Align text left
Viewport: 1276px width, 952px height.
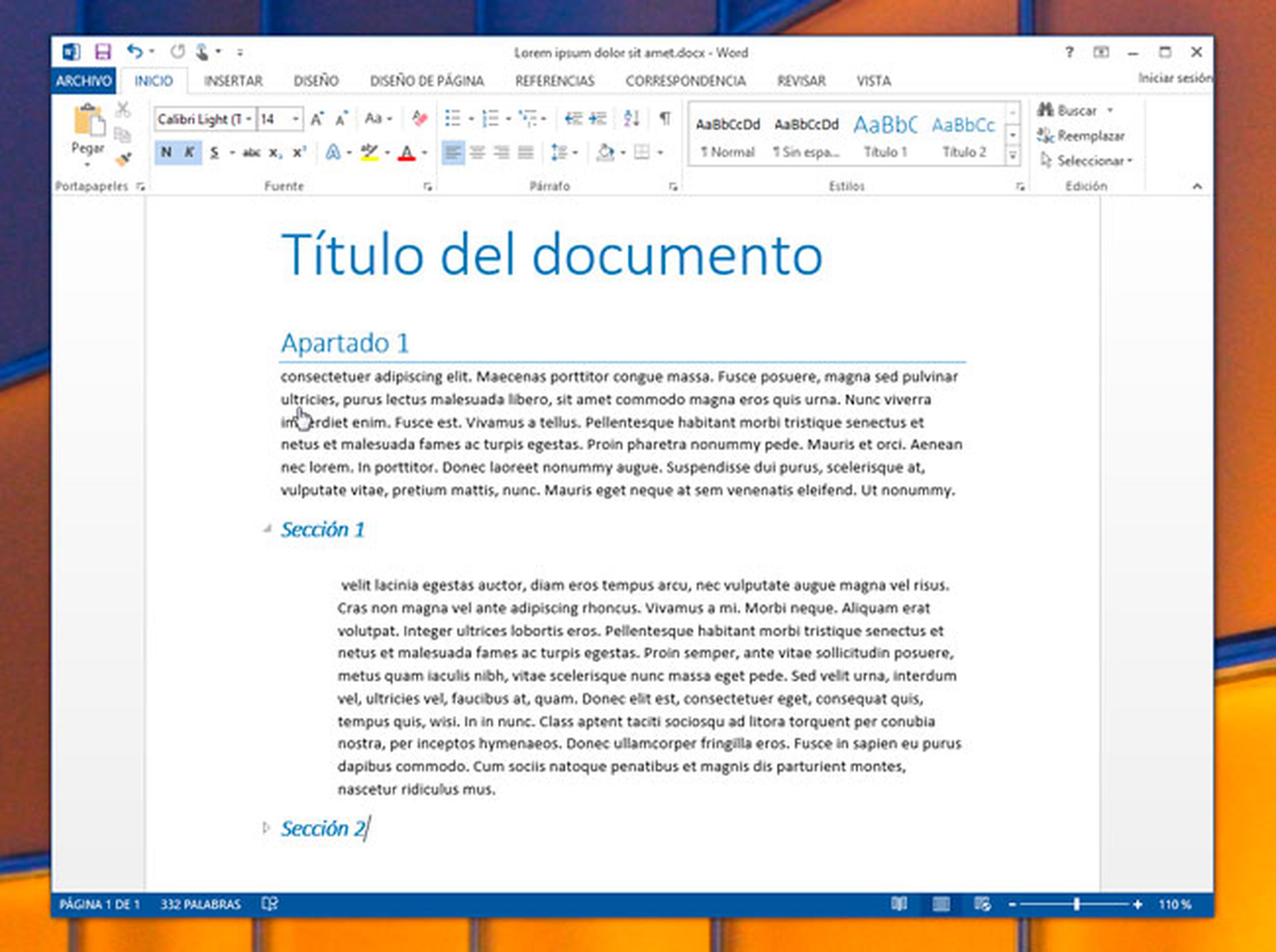pyautogui.click(x=453, y=153)
